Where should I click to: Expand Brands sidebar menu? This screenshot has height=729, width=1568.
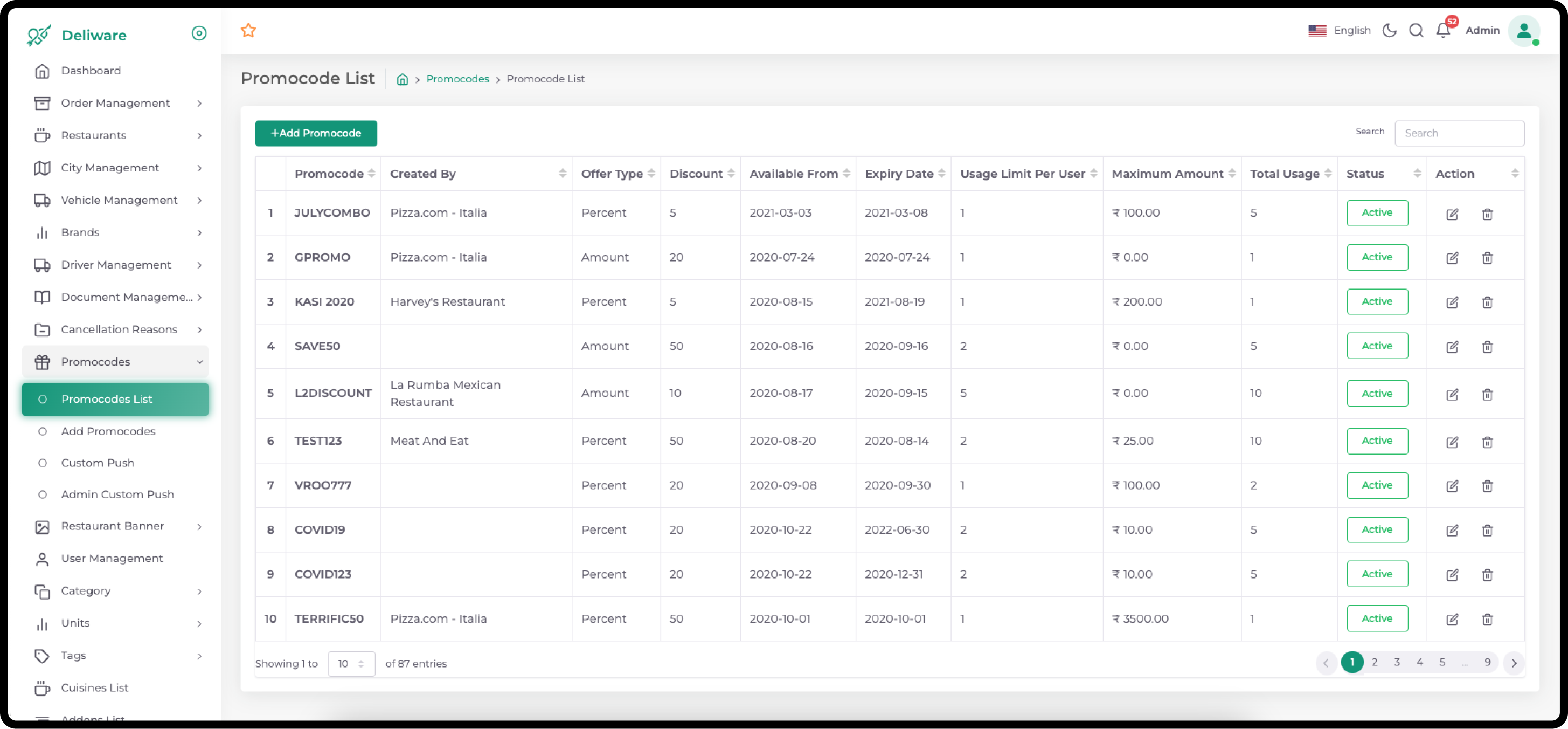[x=116, y=232]
